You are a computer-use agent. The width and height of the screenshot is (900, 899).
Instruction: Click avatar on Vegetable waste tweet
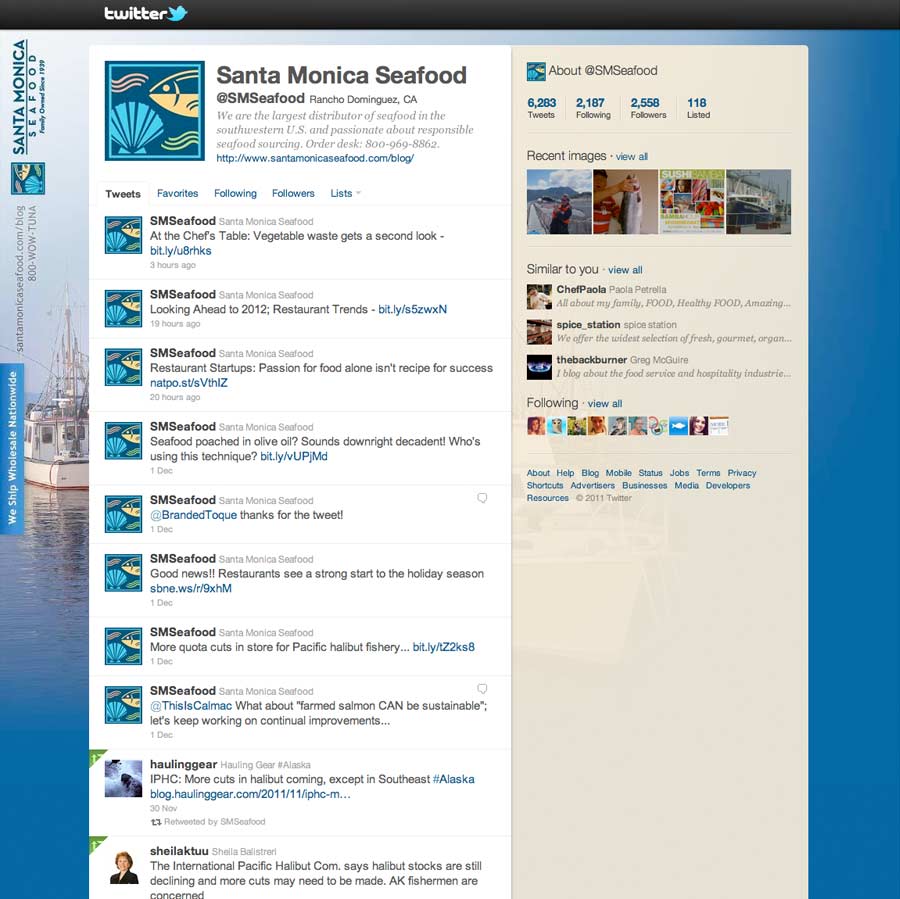coord(123,235)
